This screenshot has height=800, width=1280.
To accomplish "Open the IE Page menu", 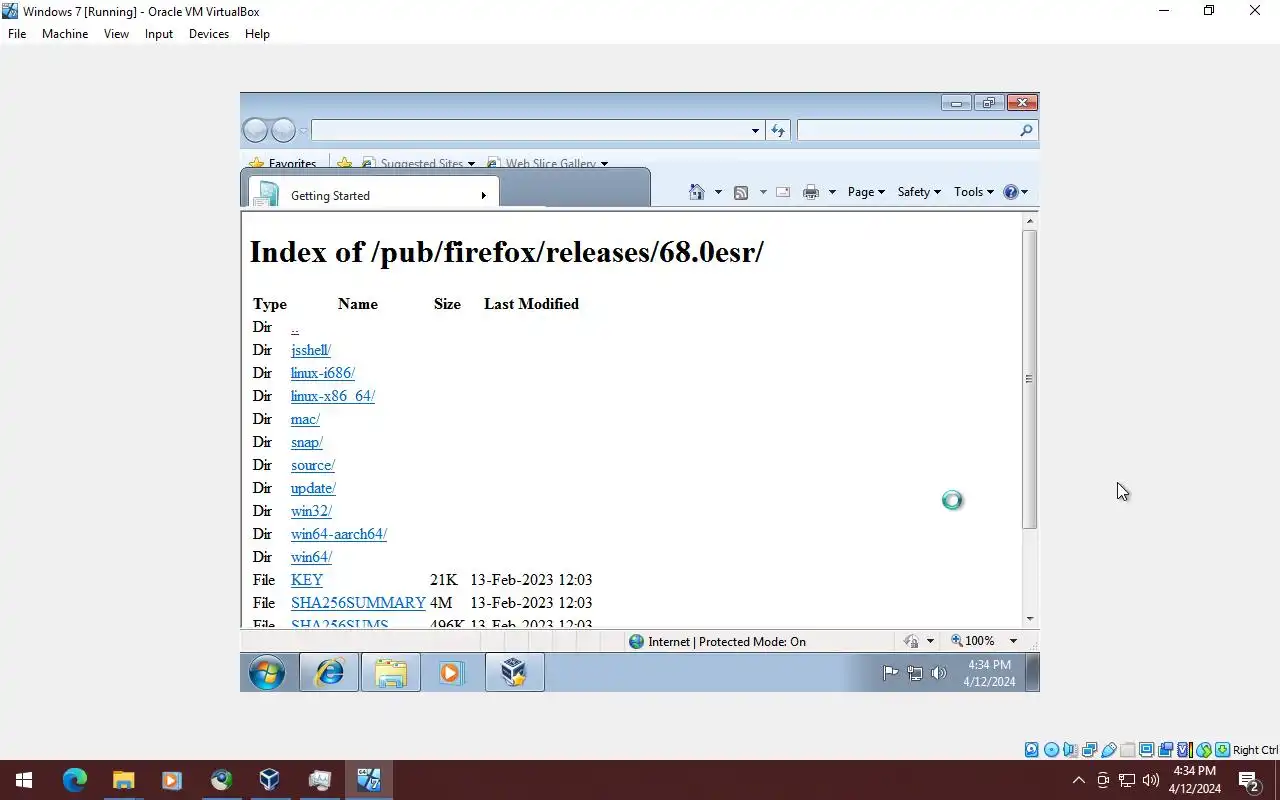I will point(866,192).
